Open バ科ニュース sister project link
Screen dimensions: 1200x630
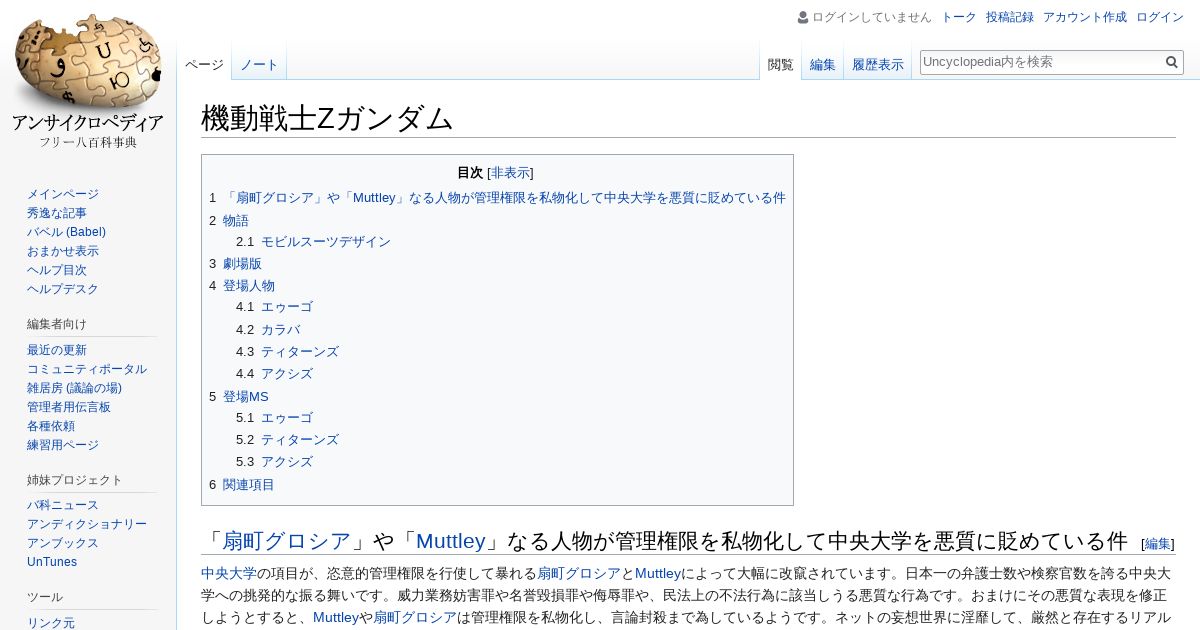pyautogui.click(x=63, y=505)
